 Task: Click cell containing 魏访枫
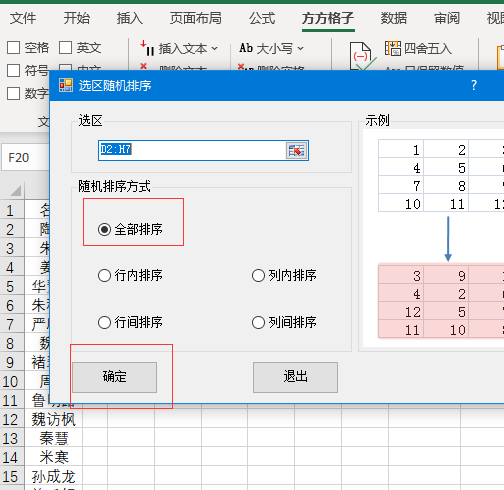point(53,419)
